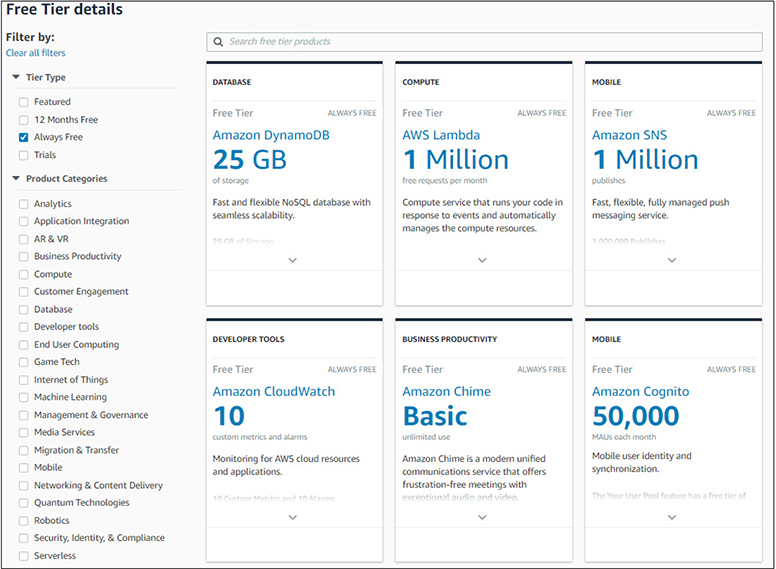Open the Amazon DynamoDB product link

tap(271, 135)
